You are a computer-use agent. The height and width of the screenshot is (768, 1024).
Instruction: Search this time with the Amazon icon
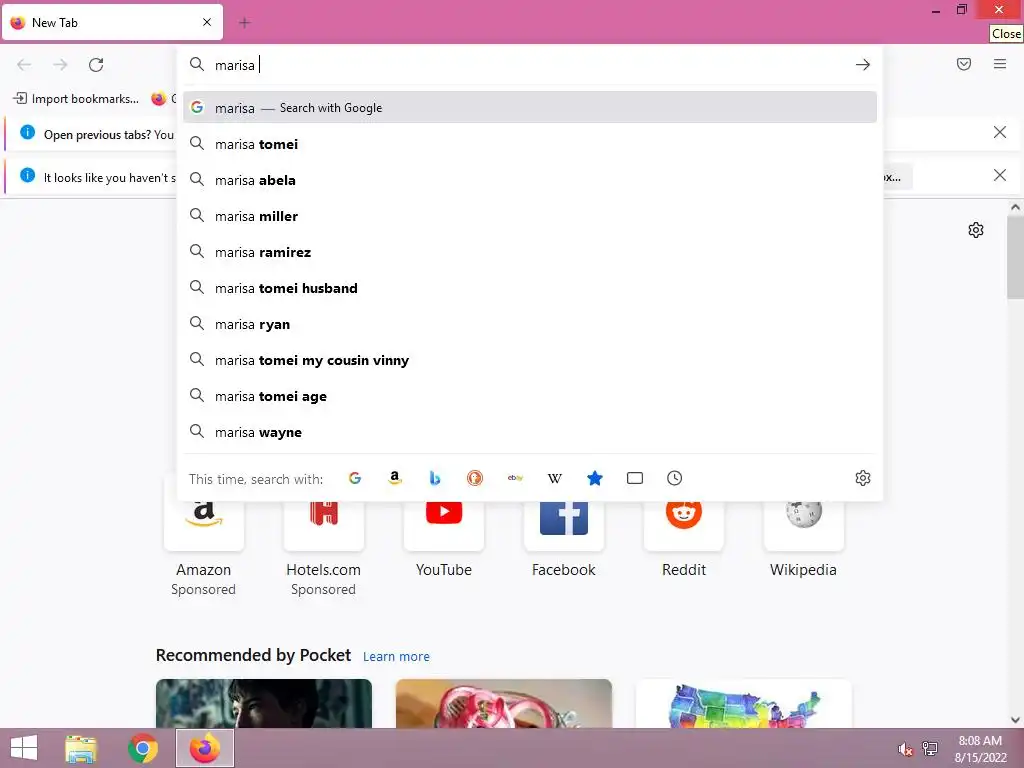[x=394, y=478]
